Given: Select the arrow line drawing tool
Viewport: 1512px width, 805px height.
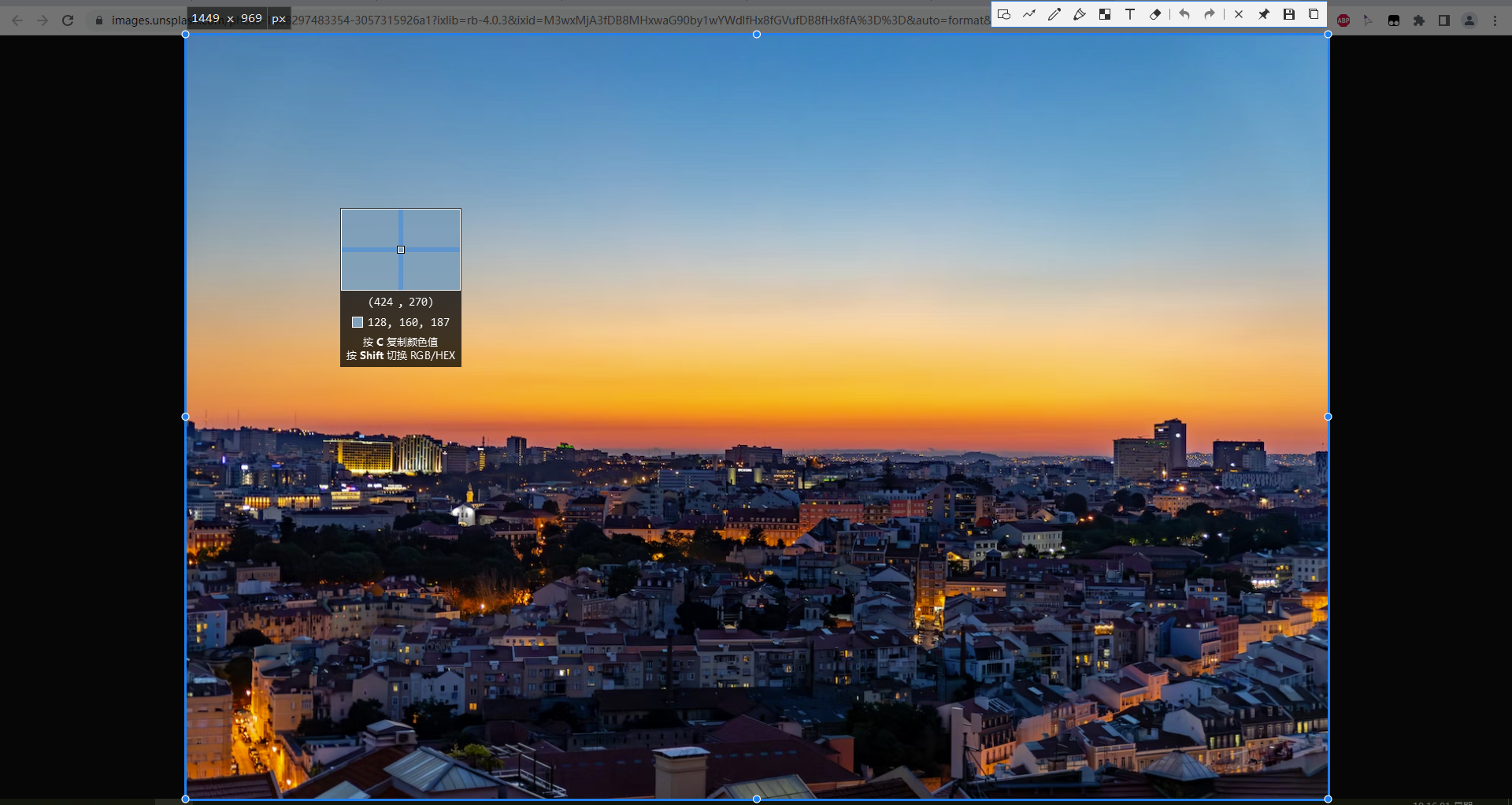Looking at the screenshot, I should [x=1029, y=14].
